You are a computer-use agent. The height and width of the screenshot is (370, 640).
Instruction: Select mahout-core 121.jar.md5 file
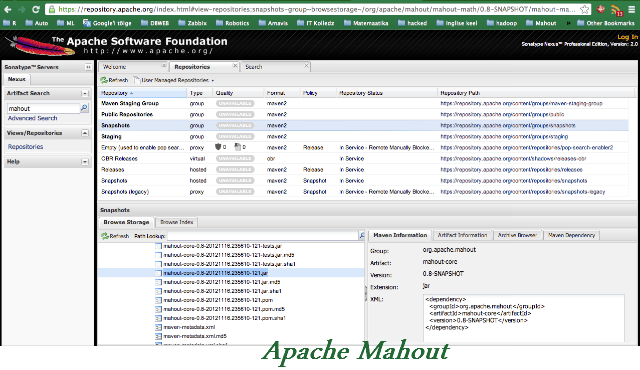(222, 282)
